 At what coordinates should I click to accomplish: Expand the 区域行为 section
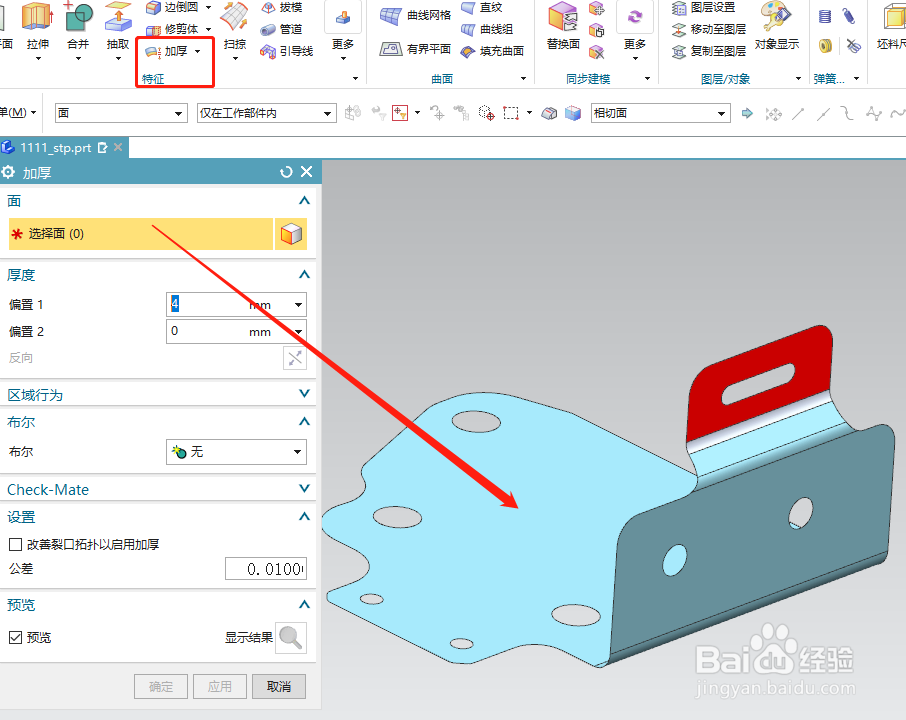point(304,394)
